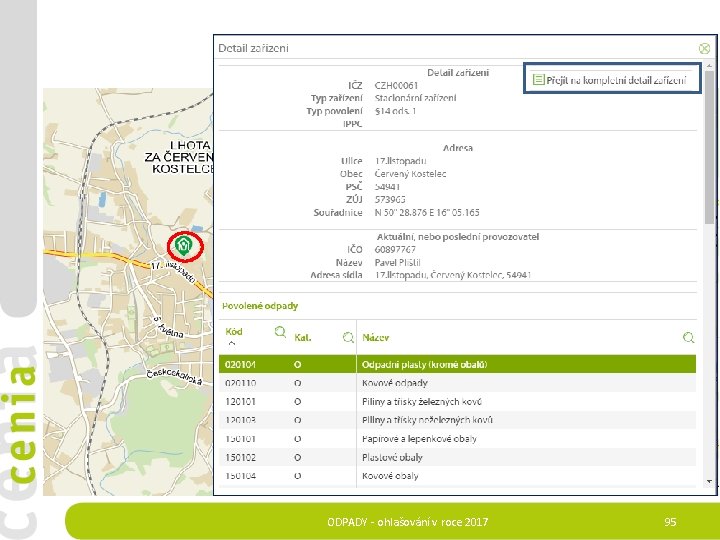Click the green facility marker on map

(185, 246)
